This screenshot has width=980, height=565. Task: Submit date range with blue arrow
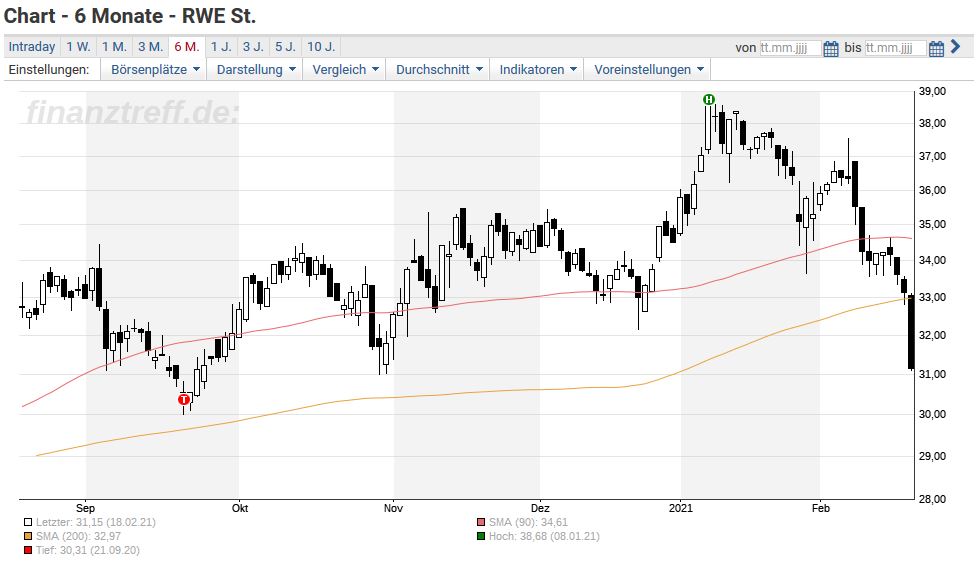[x=955, y=46]
